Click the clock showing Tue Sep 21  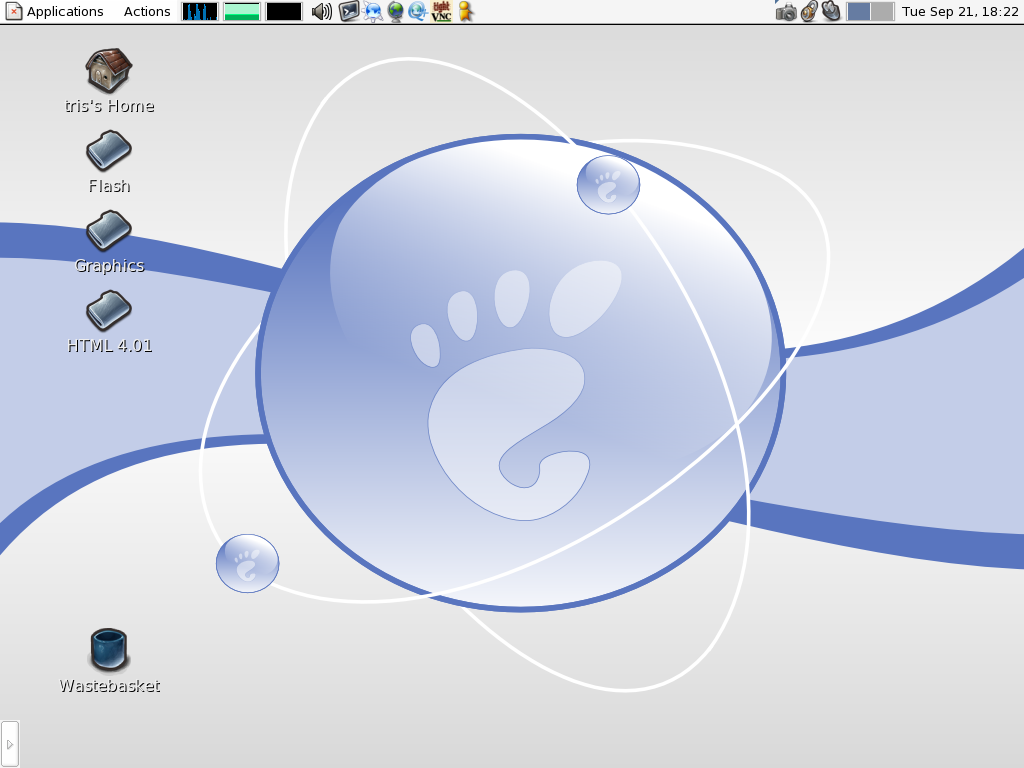tap(960, 11)
